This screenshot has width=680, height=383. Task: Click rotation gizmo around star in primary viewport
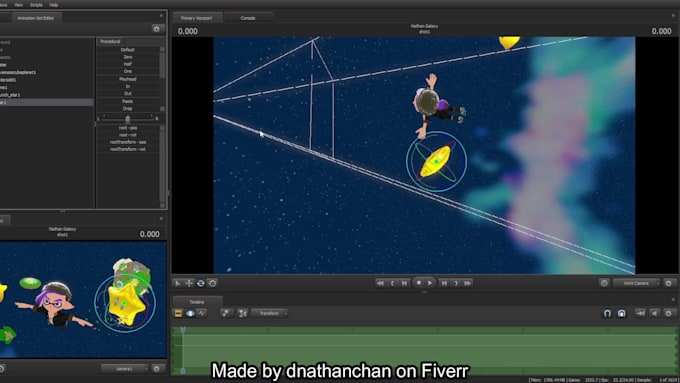[436, 161]
